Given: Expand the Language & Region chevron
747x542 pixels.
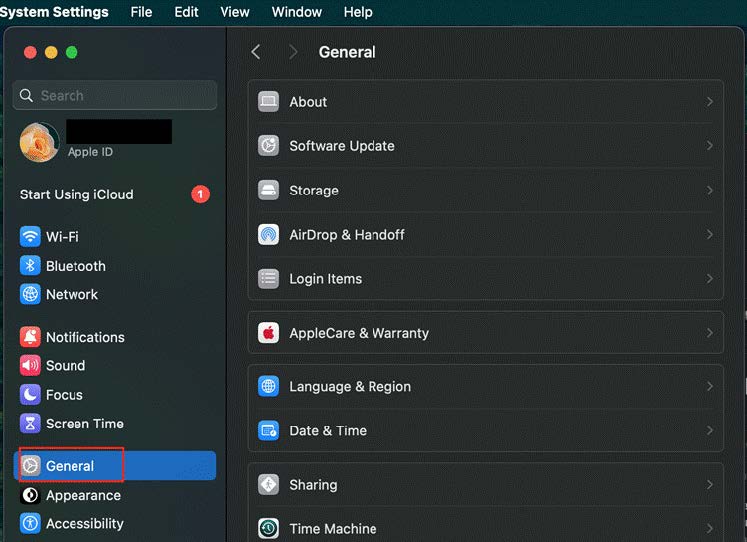Looking at the screenshot, I should (x=709, y=386).
